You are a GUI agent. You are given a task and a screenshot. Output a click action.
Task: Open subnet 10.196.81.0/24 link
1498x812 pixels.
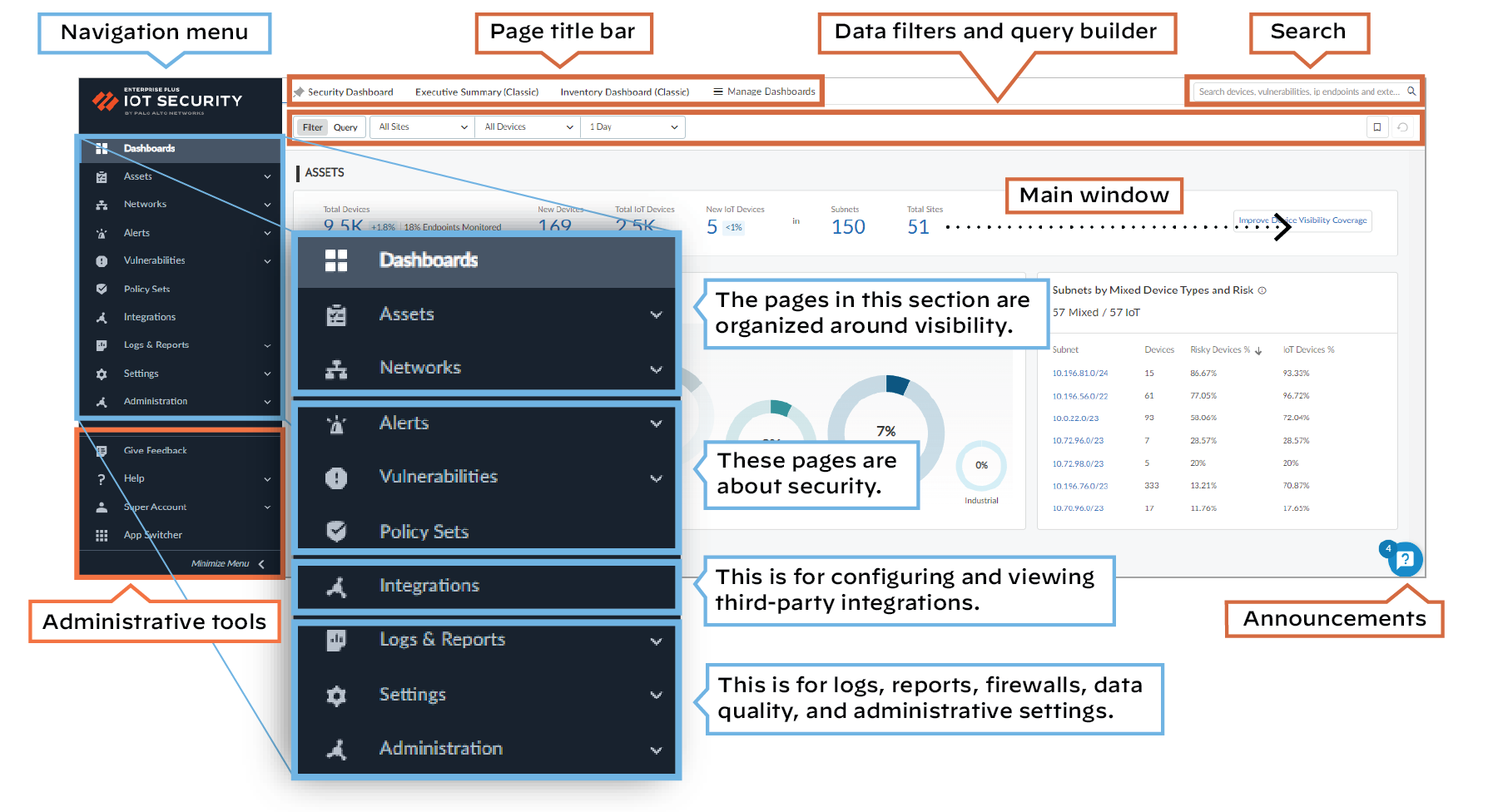[x=1079, y=374]
